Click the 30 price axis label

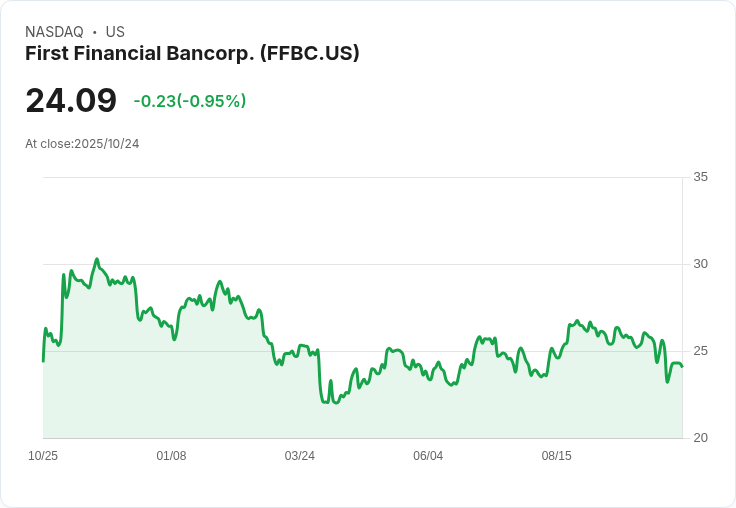point(700,264)
